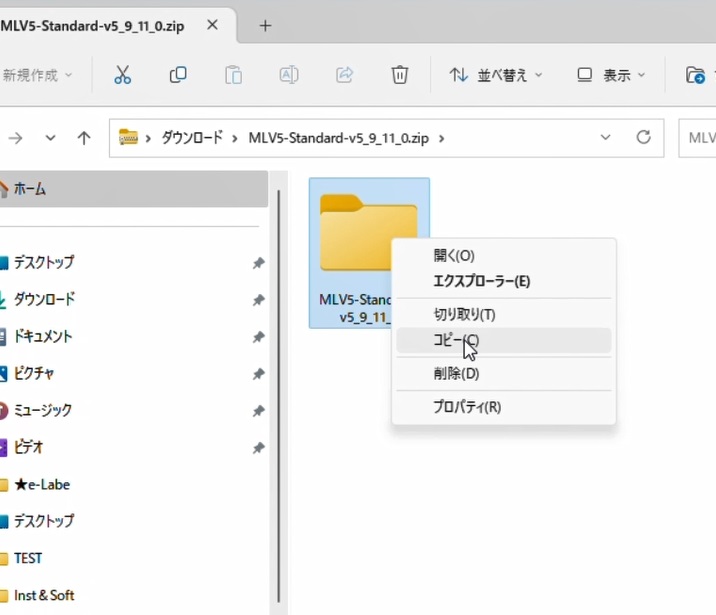Expand address bar history dropdown
The width and height of the screenshot is (716, 615).
pyautogui.click(x=605, y=137)
